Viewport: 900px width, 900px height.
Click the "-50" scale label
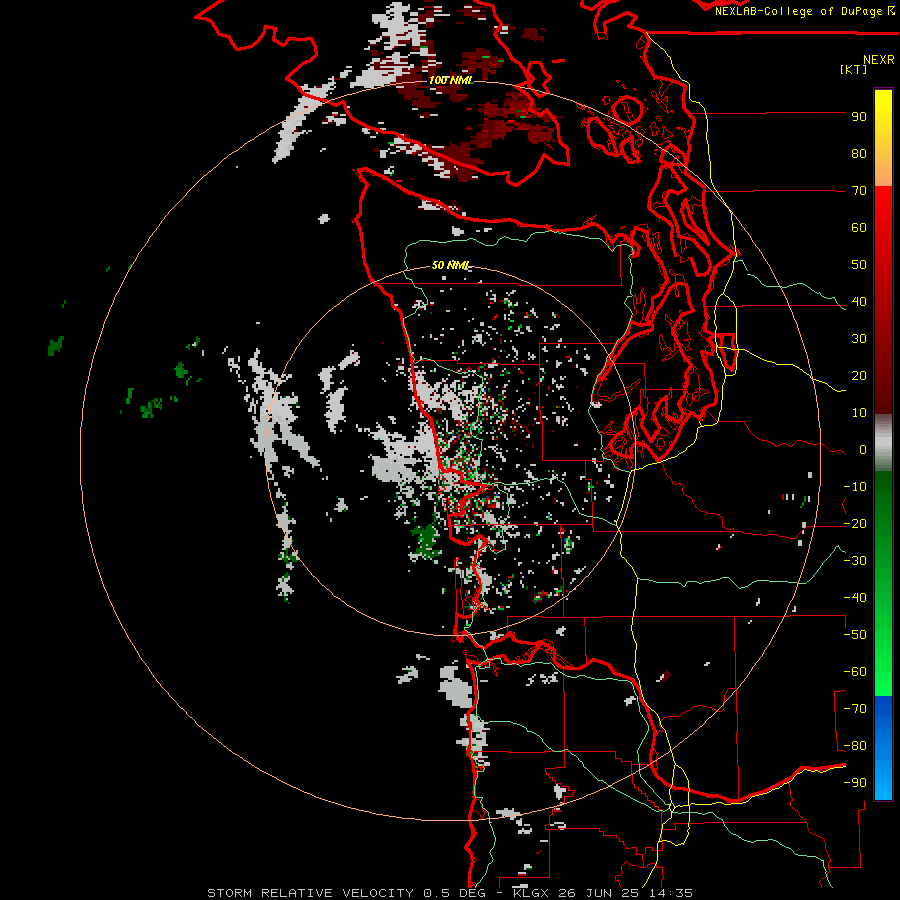[x=855, y=635]
